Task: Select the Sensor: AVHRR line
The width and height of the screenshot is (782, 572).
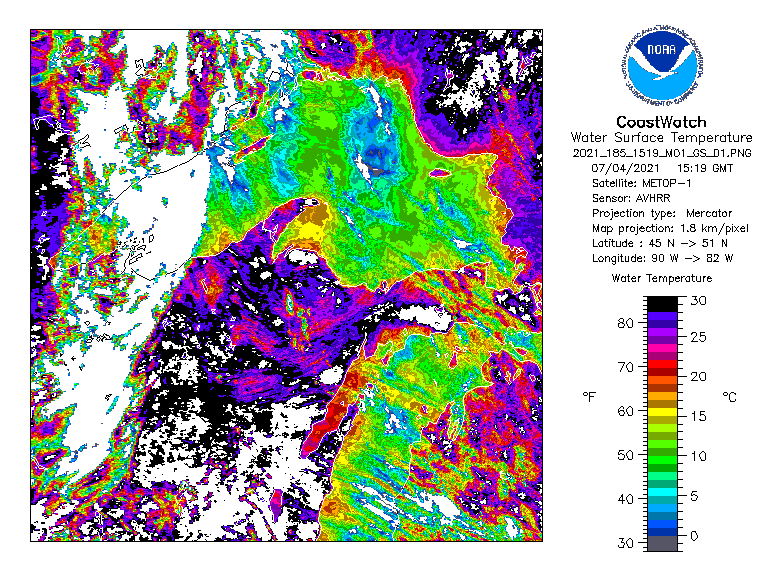Action: point(631,198)
